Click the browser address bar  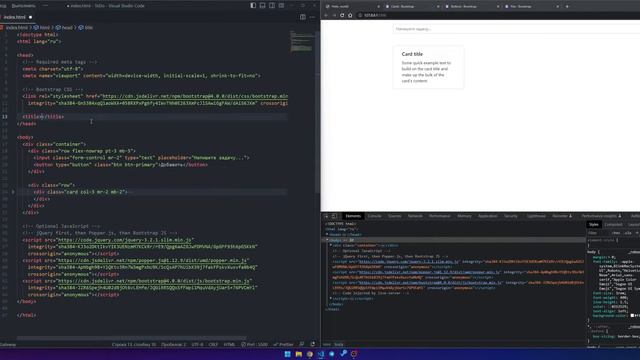(498, 15)
